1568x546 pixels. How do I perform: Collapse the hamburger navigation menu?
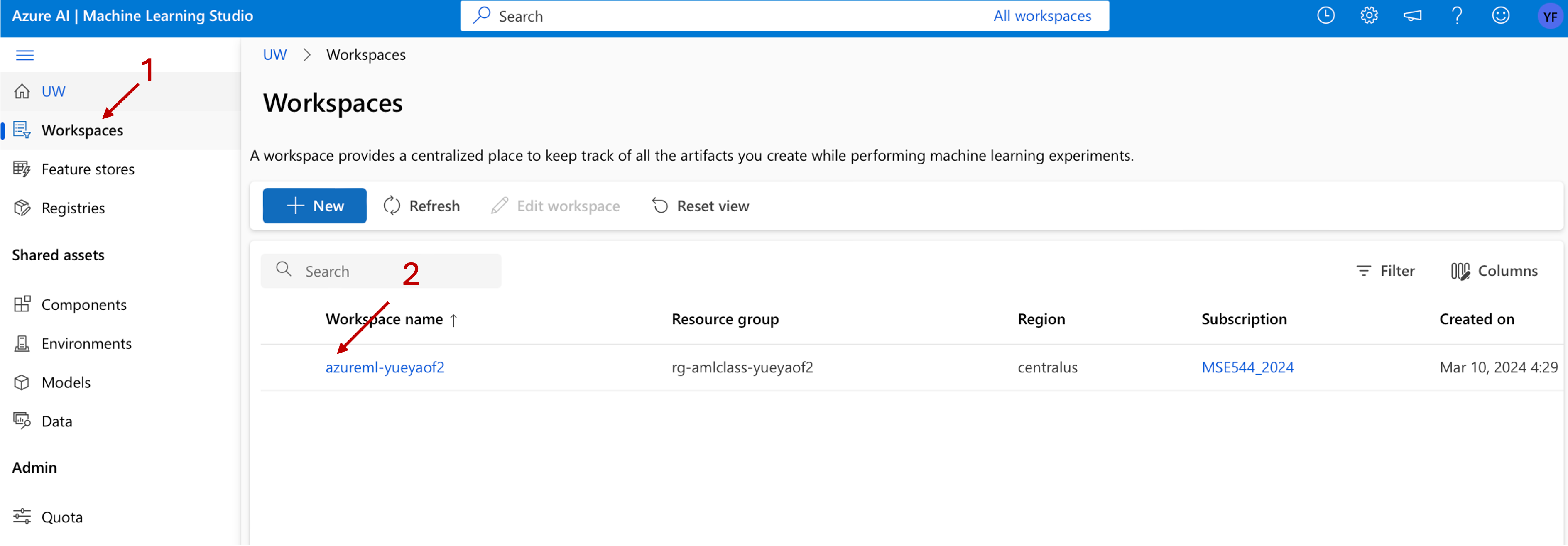point(24,55)
